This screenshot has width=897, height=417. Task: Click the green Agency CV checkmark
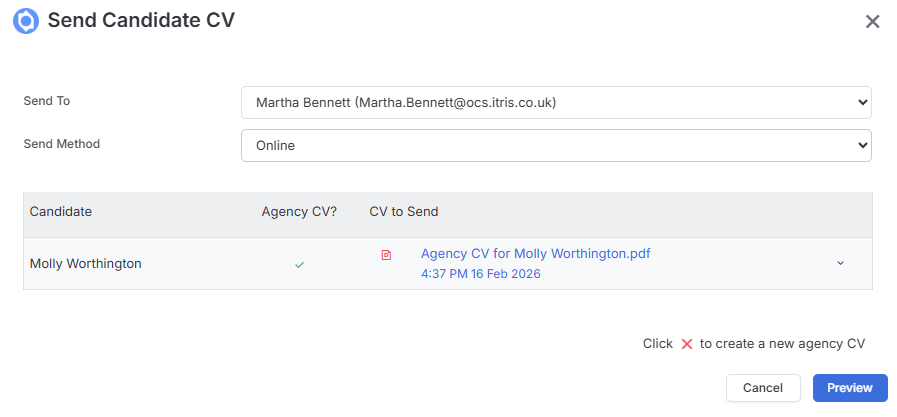pos(299,265)
